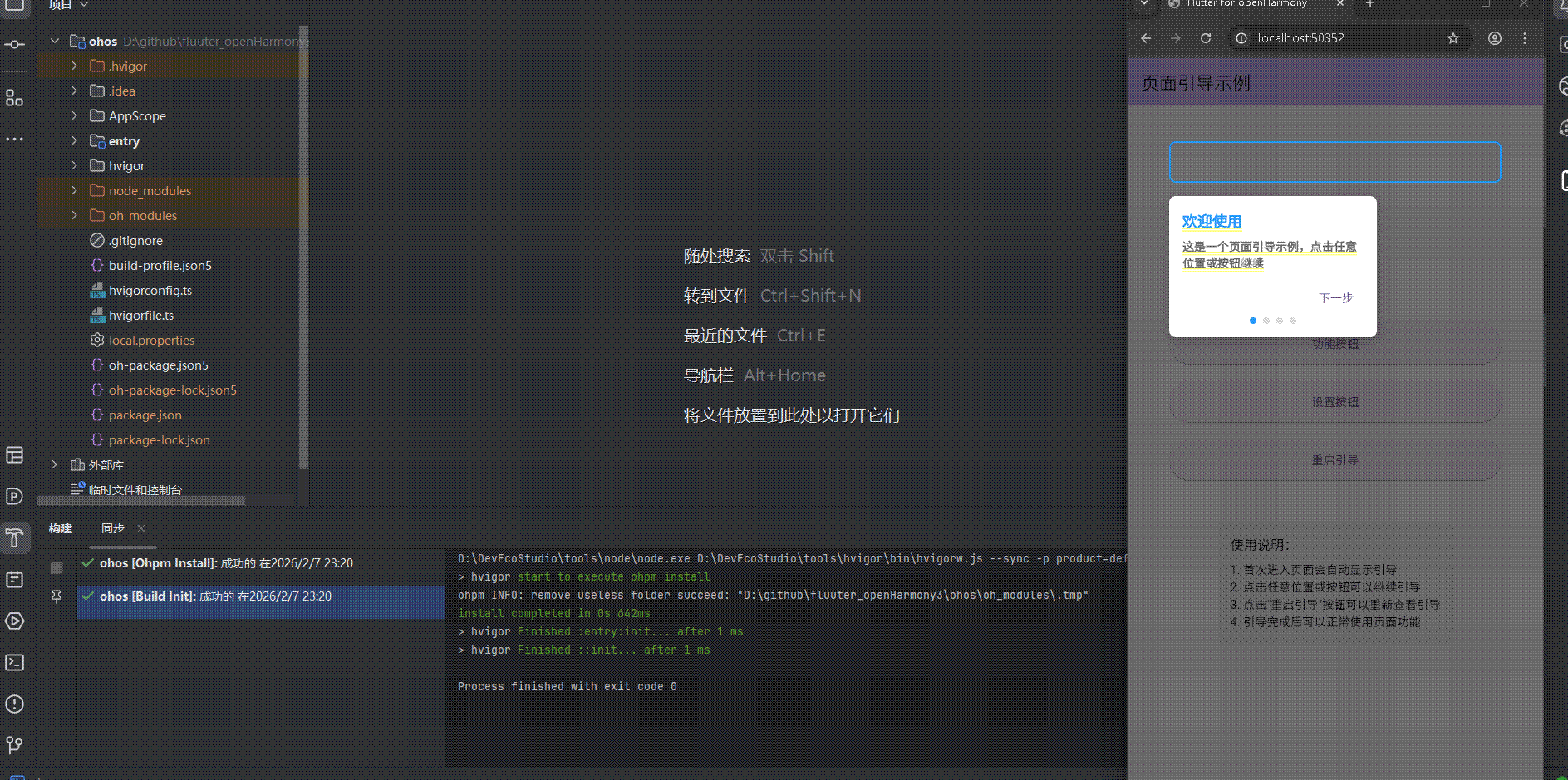Select first guide page indicator dot
The width and height of the screenshot is (1568, 780).
pyautogui.click(x=1253, y=321)
